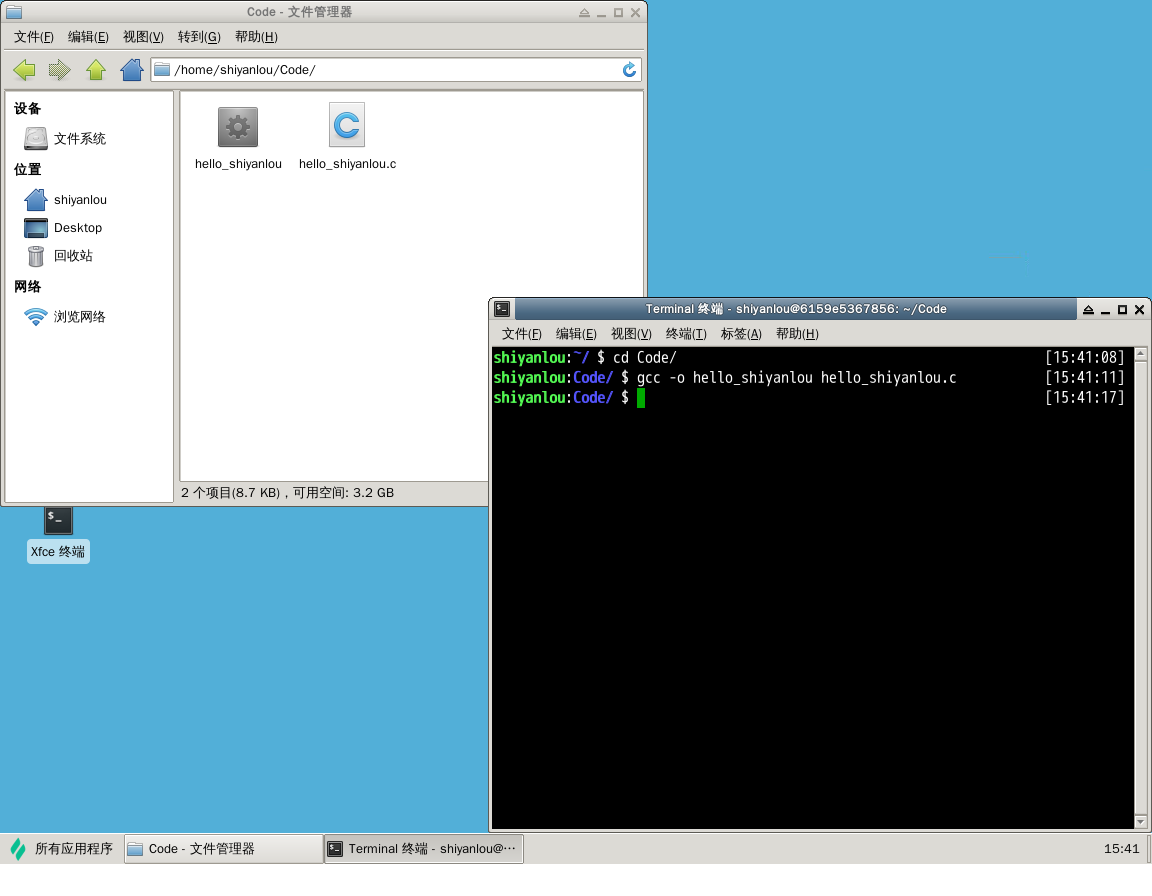The width and height of the screenshot is (1152, 896).
Task: Click terminal scrollbar down arrow
Action: (1140, 822)
